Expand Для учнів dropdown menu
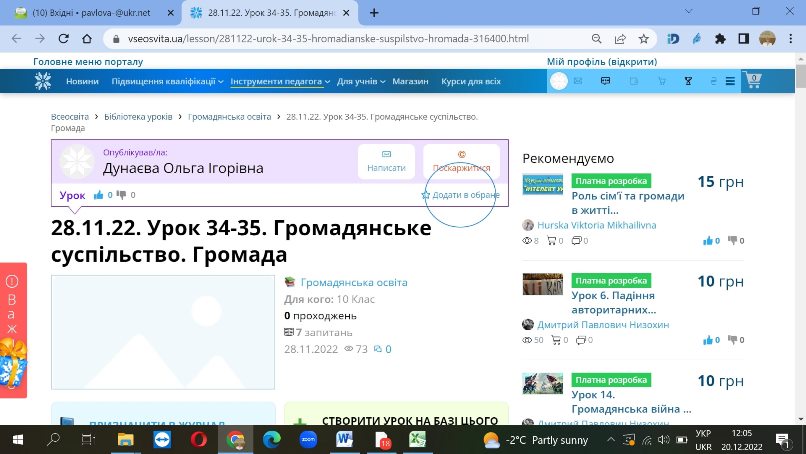Viewport: 806px width, 454px height. point(361,81)
